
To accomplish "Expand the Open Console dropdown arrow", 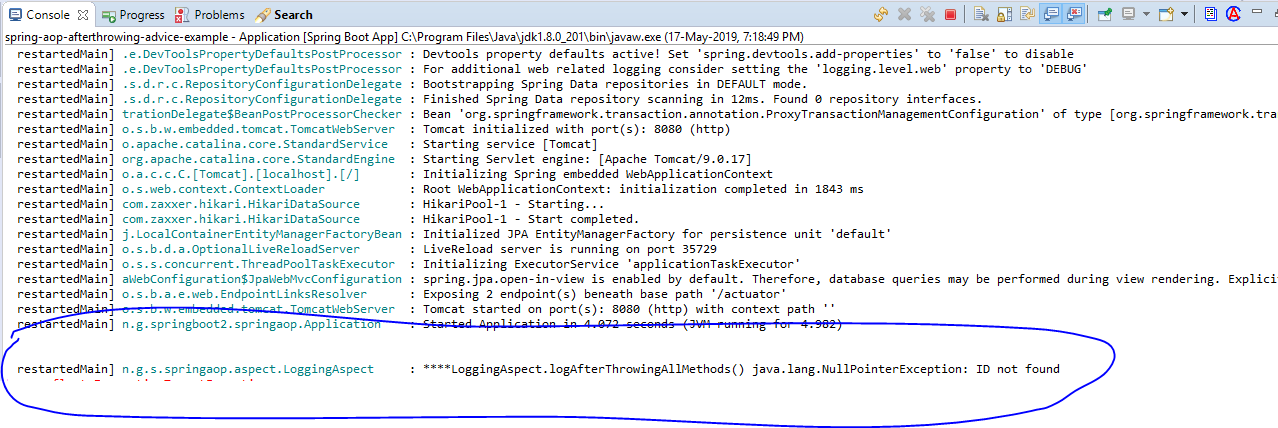I will point(1184,14).
